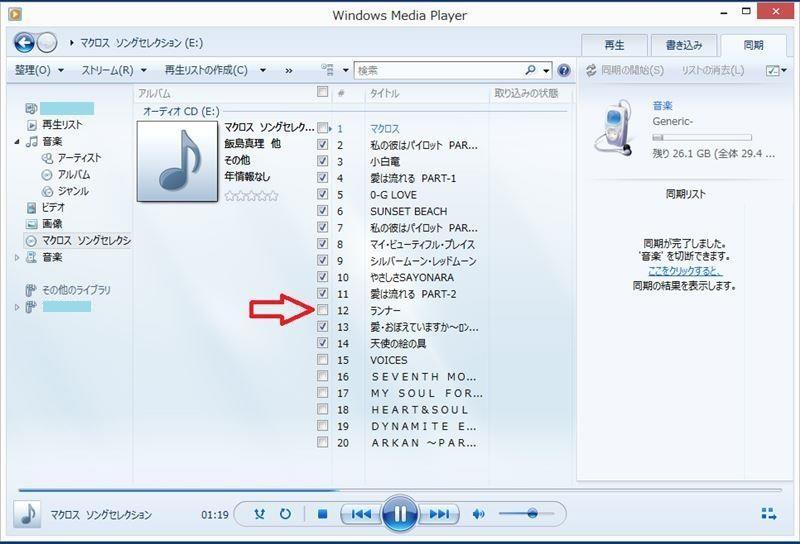Viewport: 800px width, 544px height.
Task: Click the Forward navigation arrow
Action: pyautogui.click(x=47, y=43)
